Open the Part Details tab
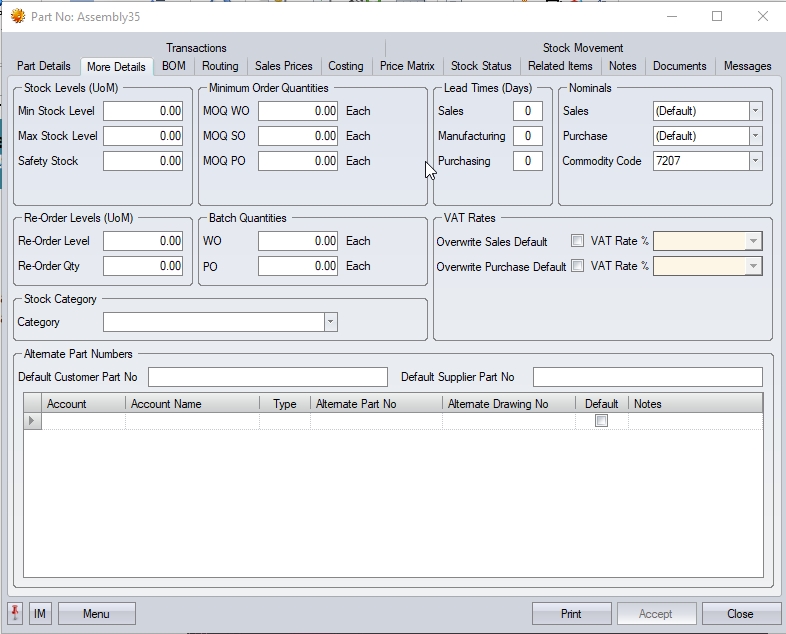786x634 pixels. coord(44,66)
